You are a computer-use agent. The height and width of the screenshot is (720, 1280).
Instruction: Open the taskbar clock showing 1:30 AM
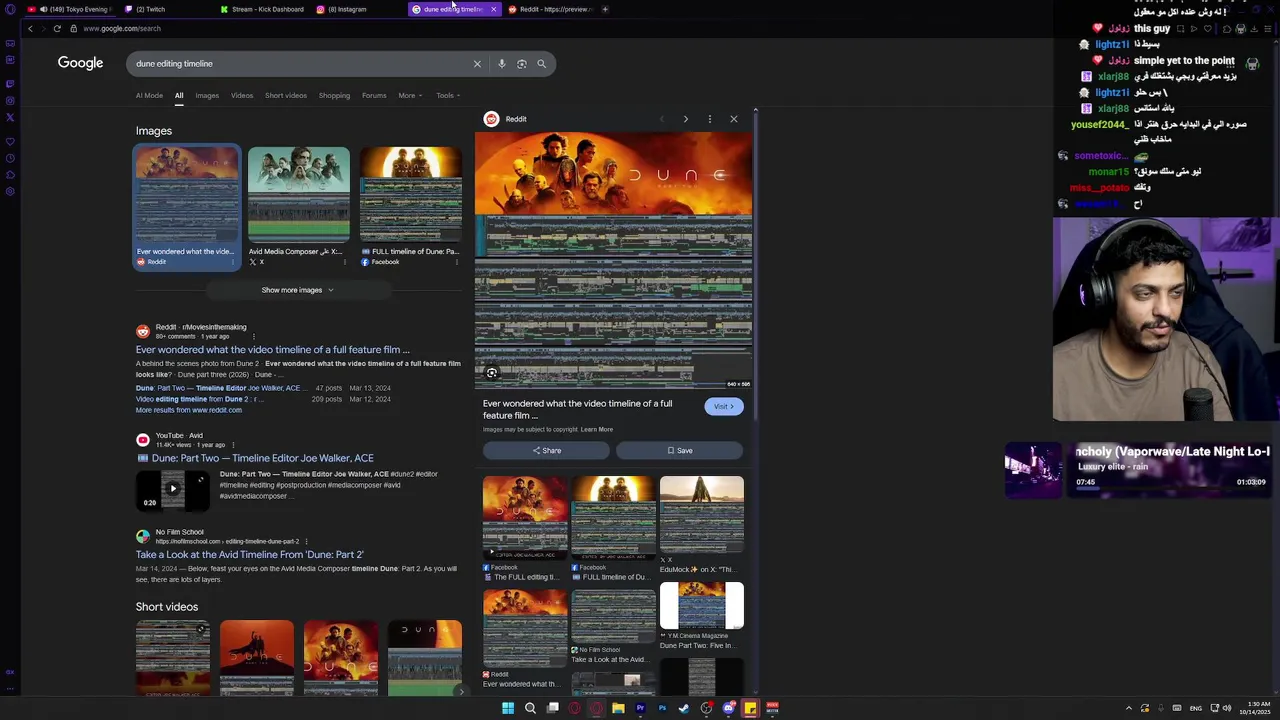pyautogui.click(x=1256, y=708)
